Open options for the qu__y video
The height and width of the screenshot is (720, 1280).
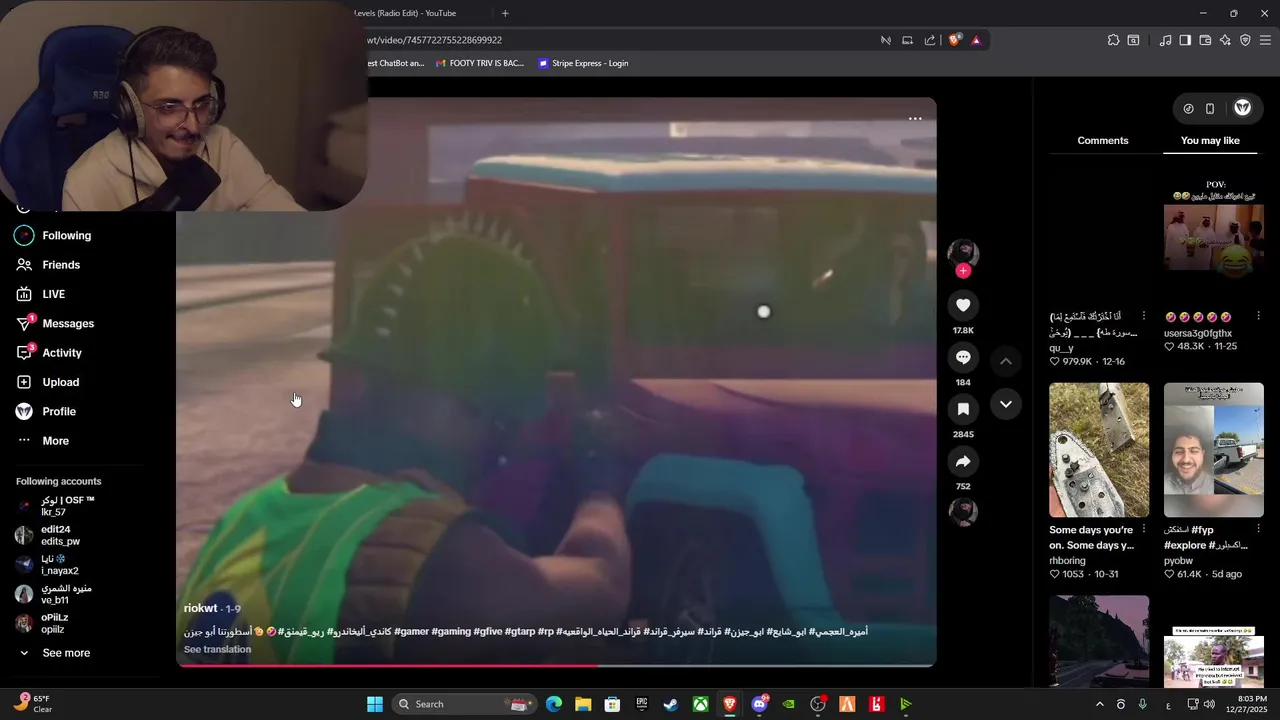pos(1144,316)
